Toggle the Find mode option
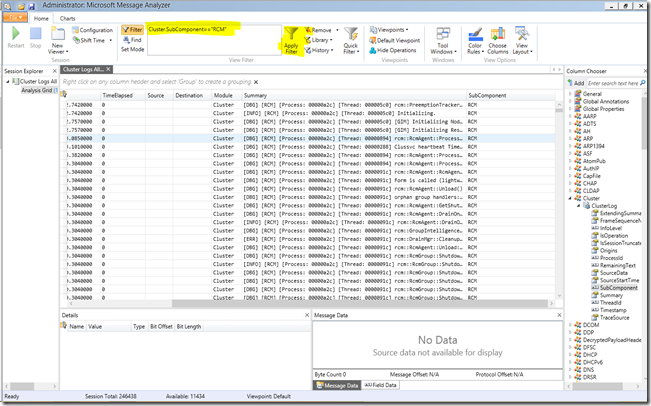Screen dimensions: 651x406 pyautogui.click(x=131, y=39)
